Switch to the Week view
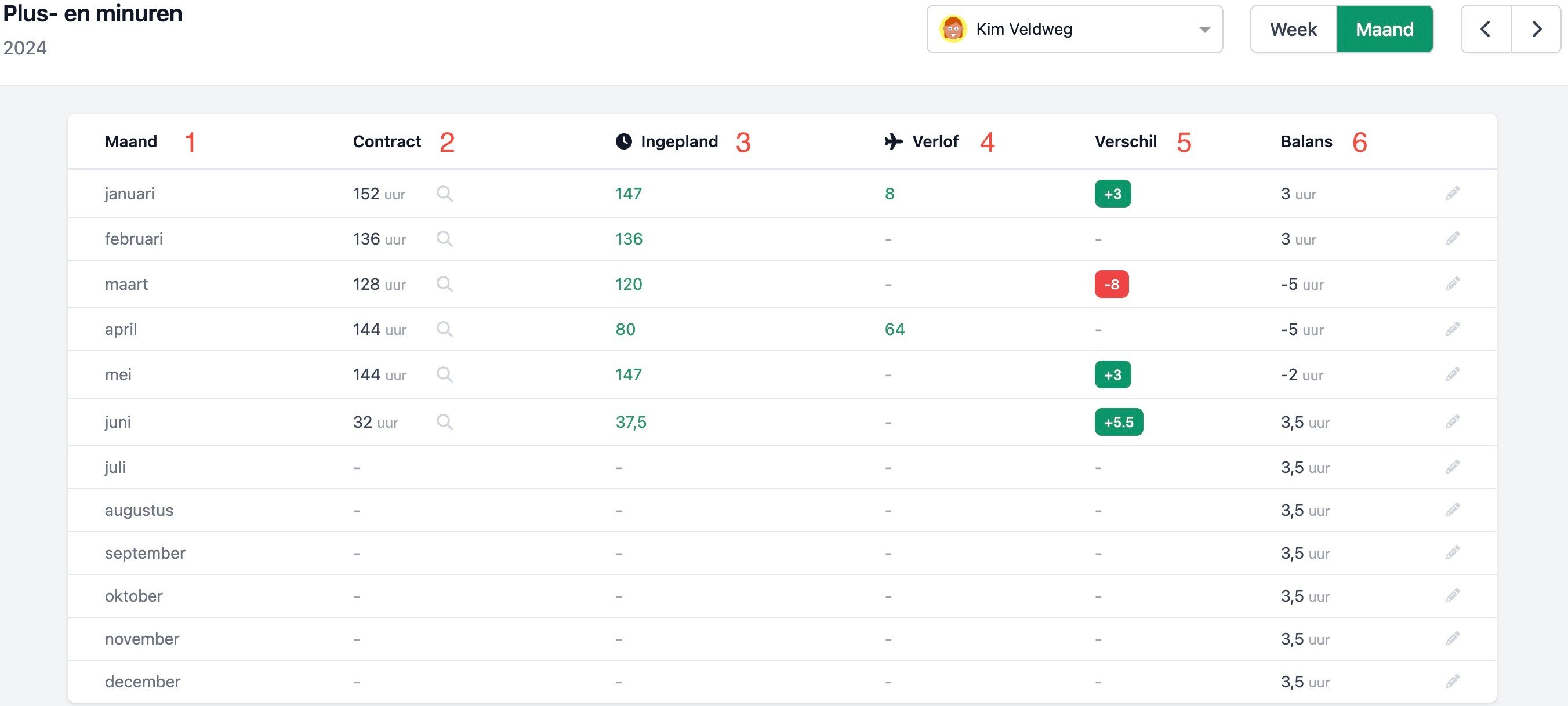This screenshot has height=706, width=1568. [1293, 29]
